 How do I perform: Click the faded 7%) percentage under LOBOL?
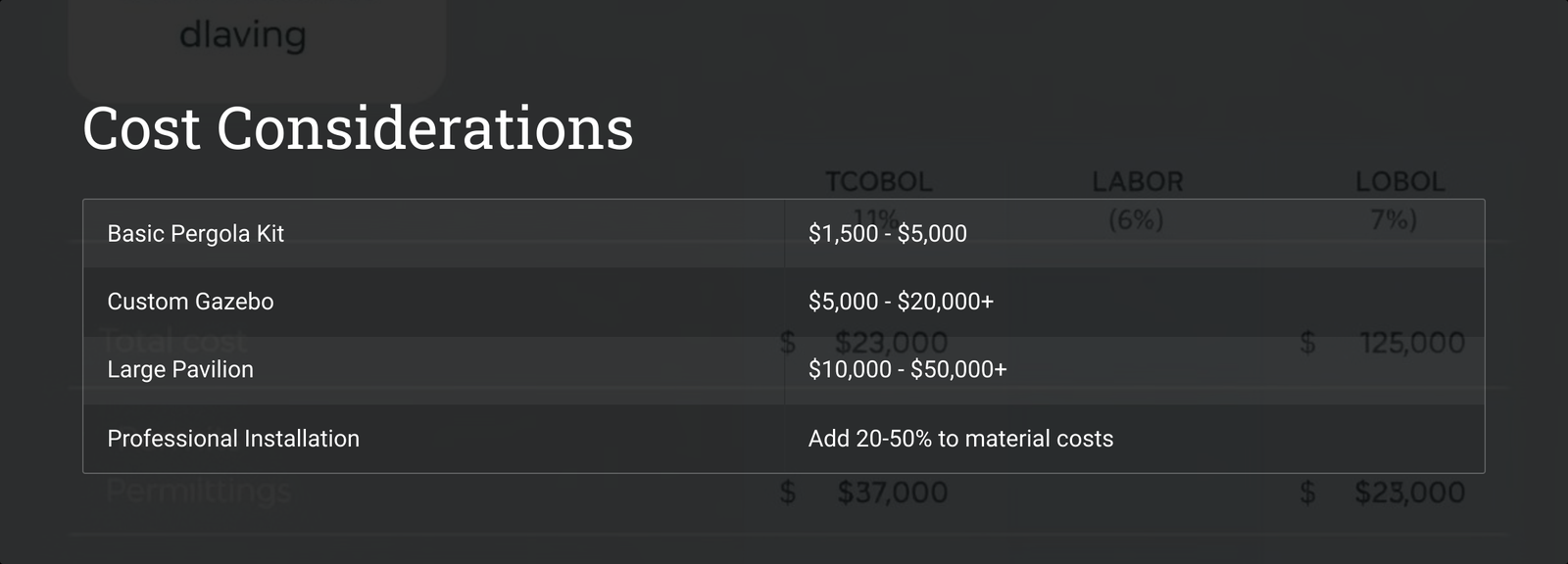[x=1394, y=219]
